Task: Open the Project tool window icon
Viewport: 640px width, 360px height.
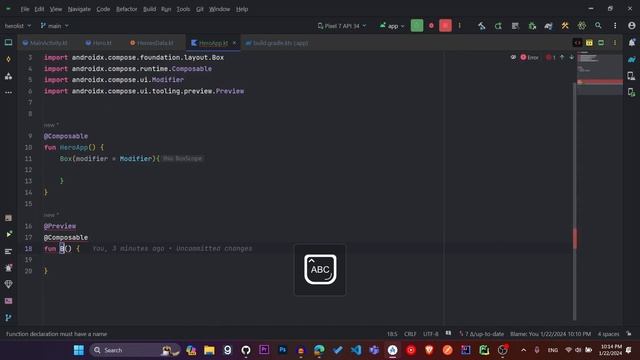Action: (8, 42)
